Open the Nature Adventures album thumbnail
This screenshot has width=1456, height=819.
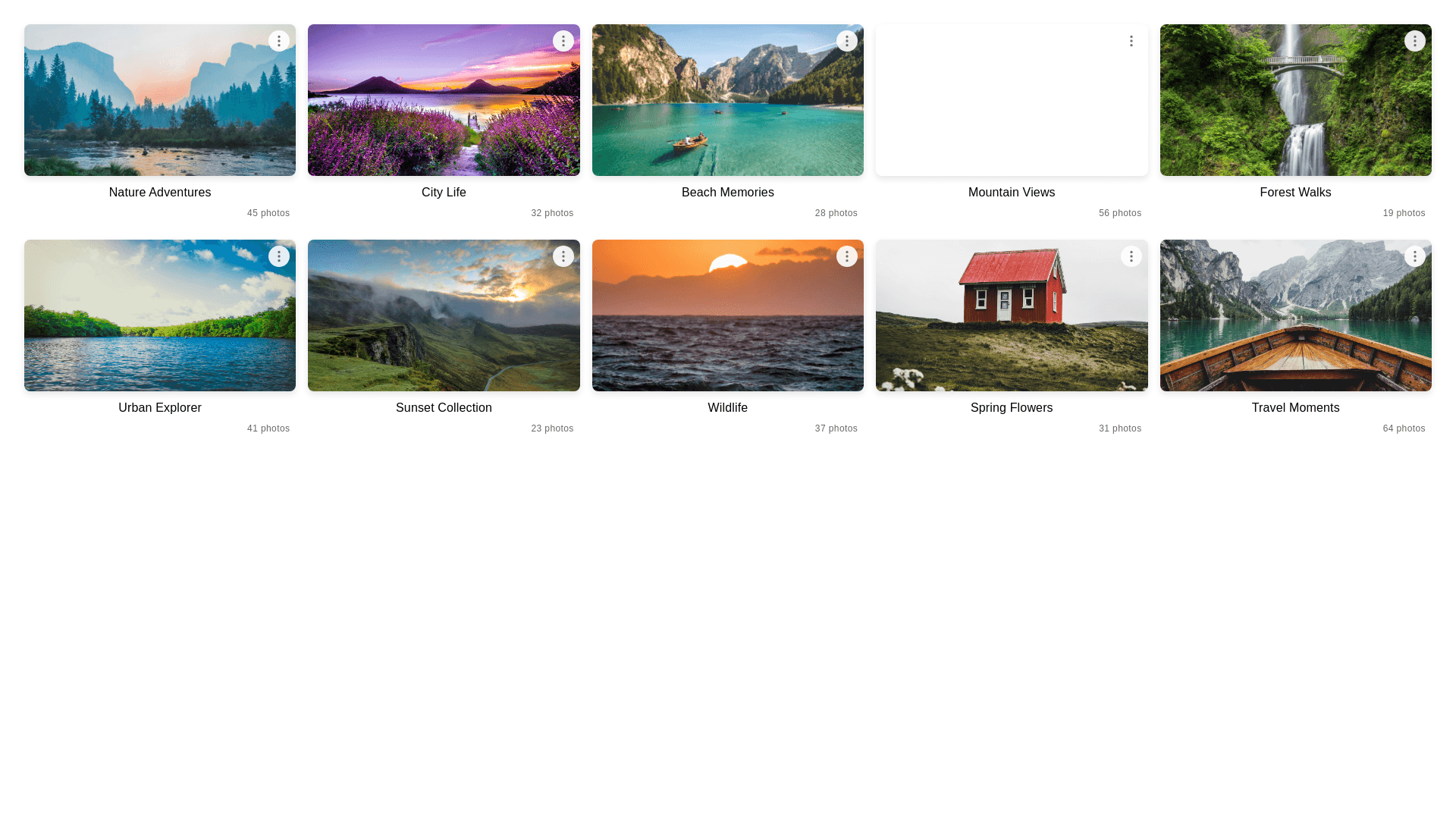point(160,100)
